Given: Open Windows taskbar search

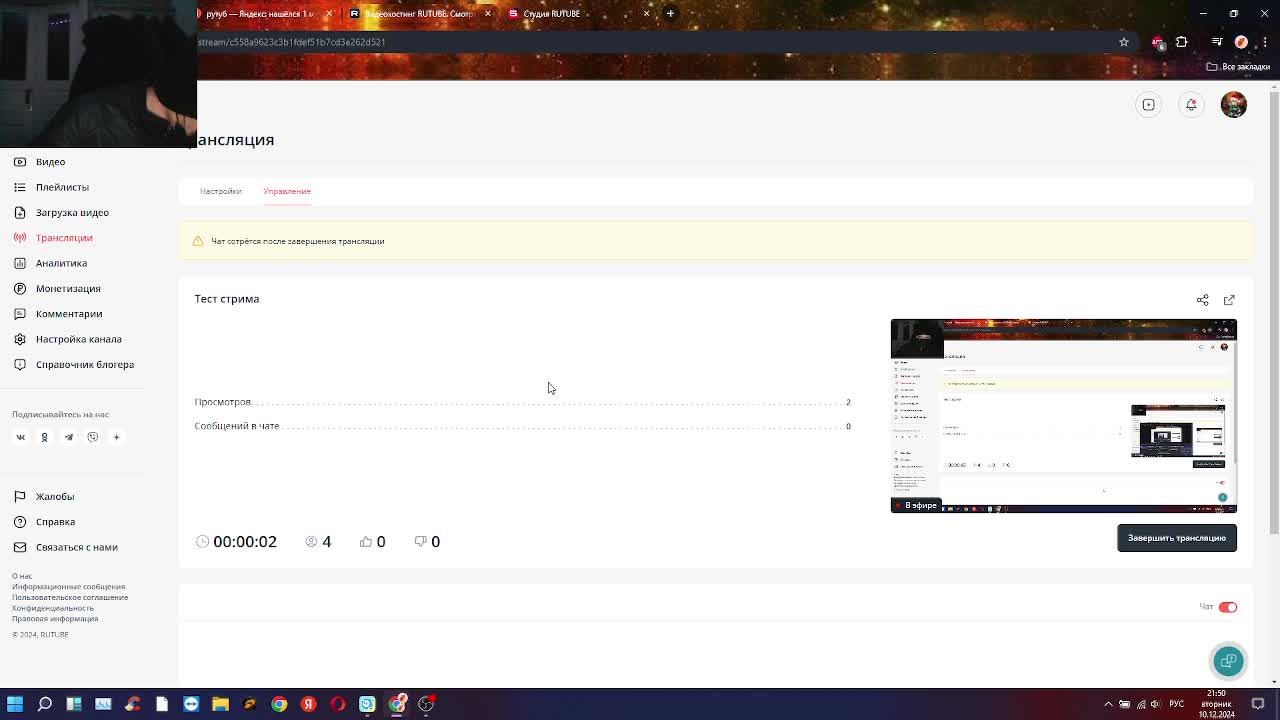Looking at the screenshot, I should pos(44,704).
